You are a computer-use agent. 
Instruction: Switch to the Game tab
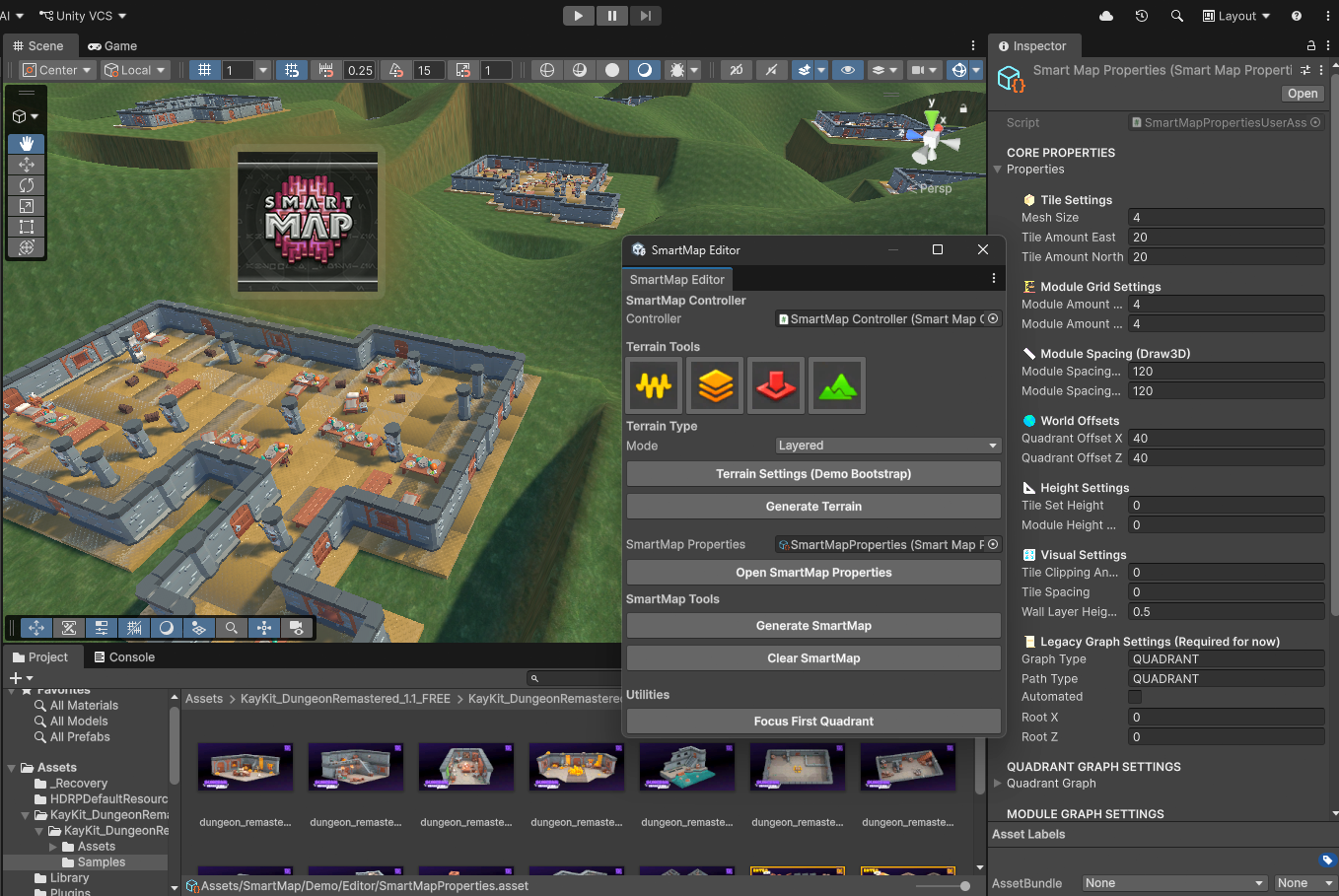coord(112,46)
